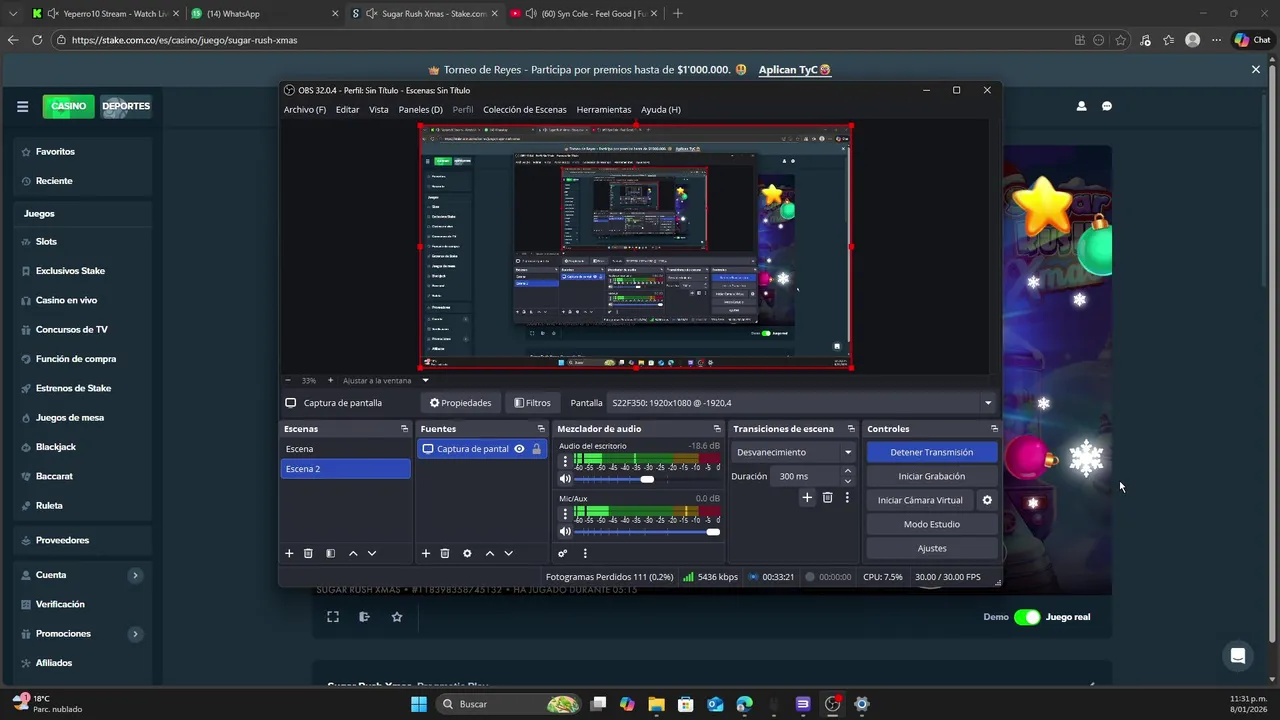1280x720 pixels.
Task: Delete the scene transition
Action: 827,497
